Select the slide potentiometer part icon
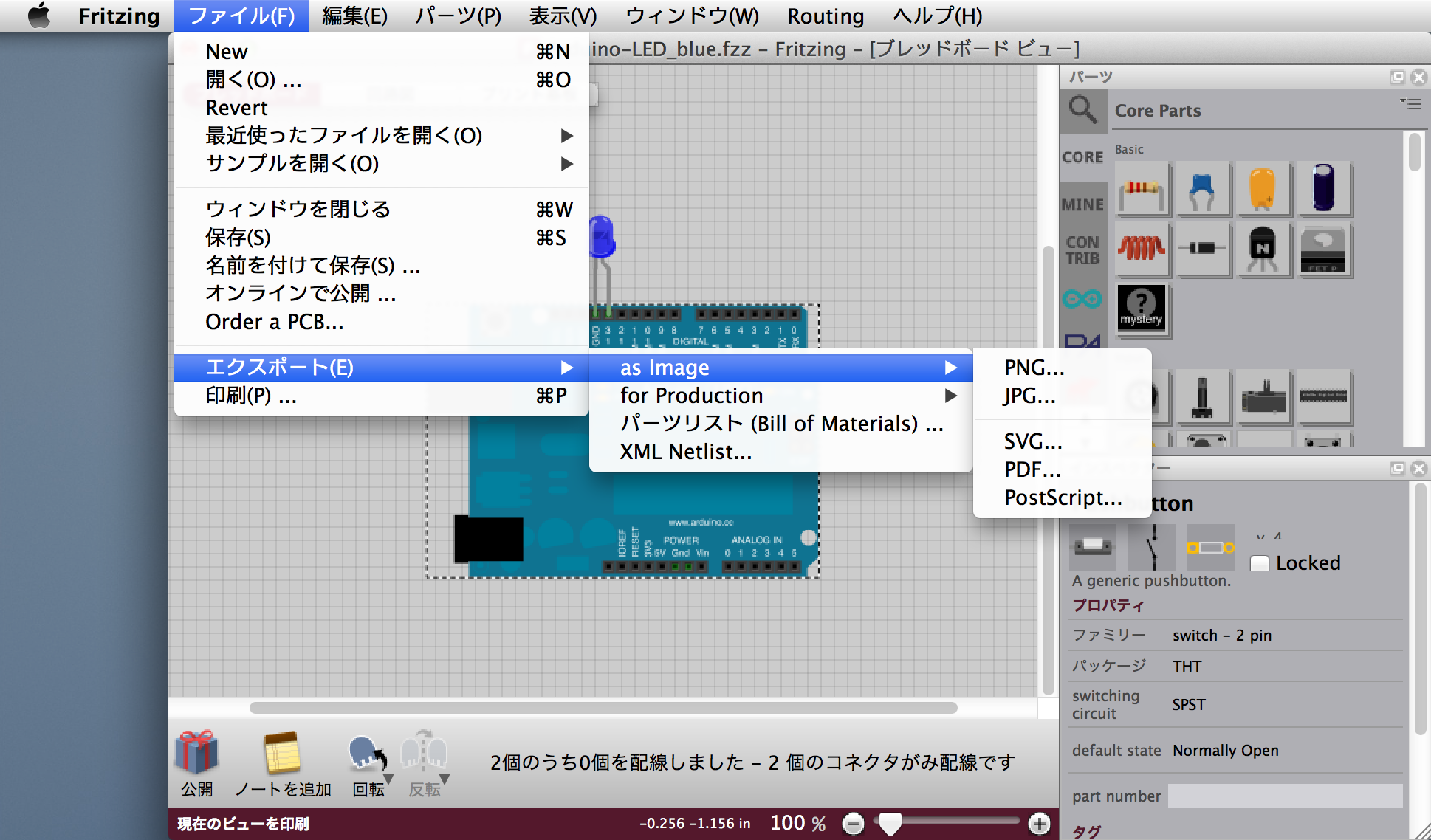Viewport: 1431px width, 840px height. (1203, 397)
